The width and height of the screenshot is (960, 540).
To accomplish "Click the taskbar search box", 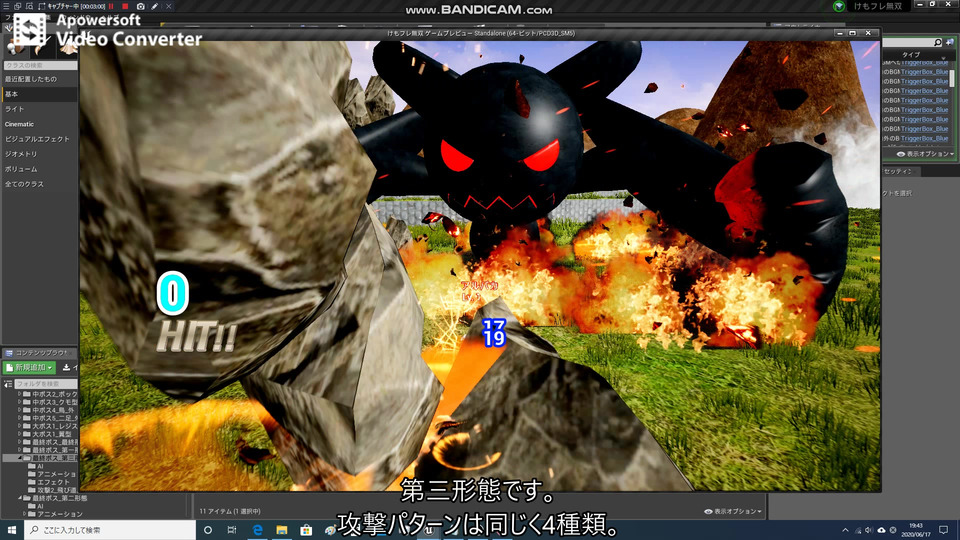I will (110, 530).
